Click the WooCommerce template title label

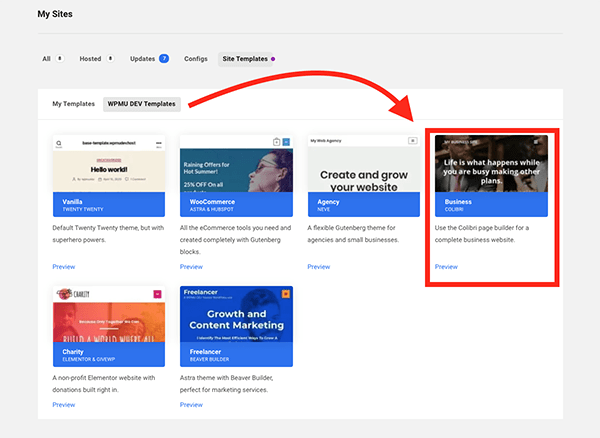coord(212,202)
